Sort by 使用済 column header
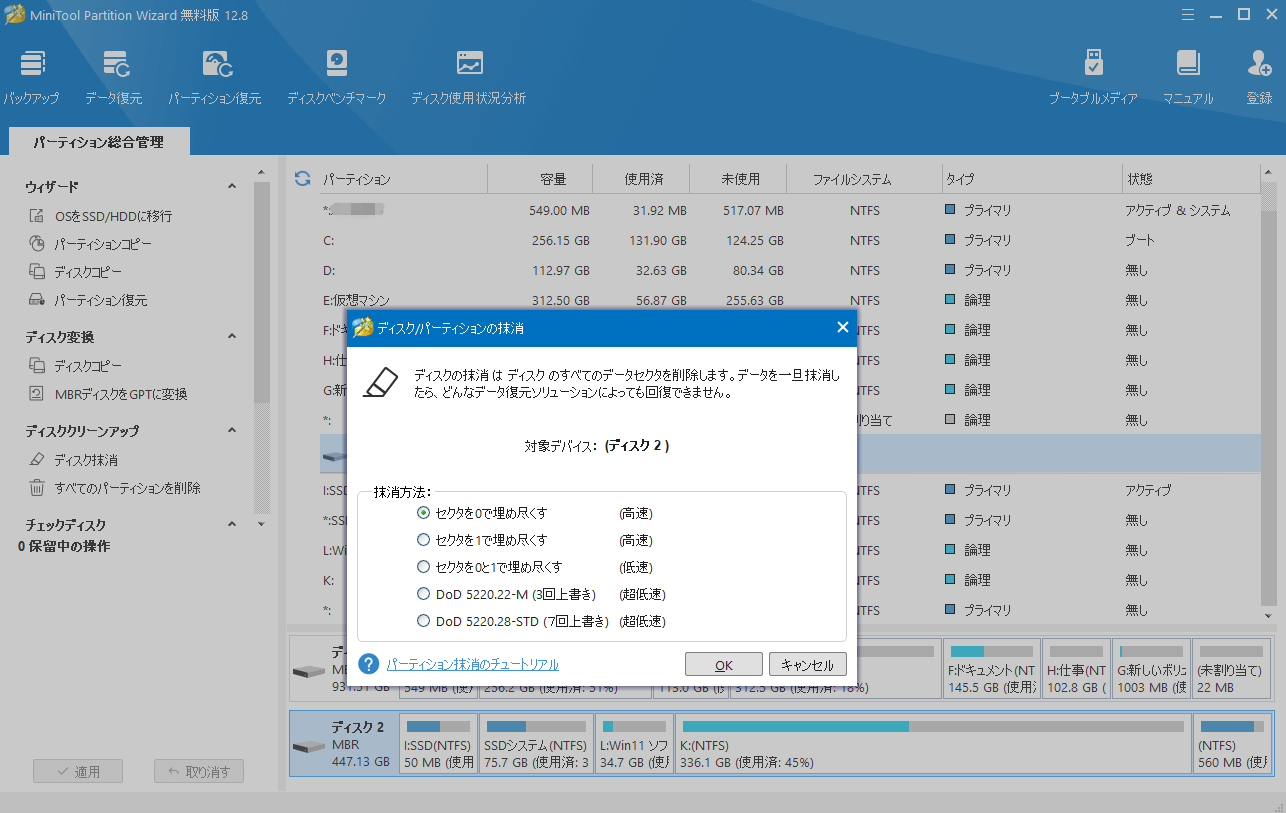This screenshot has width=1286, height=813. pyautogui.click(x=641, y=179)
